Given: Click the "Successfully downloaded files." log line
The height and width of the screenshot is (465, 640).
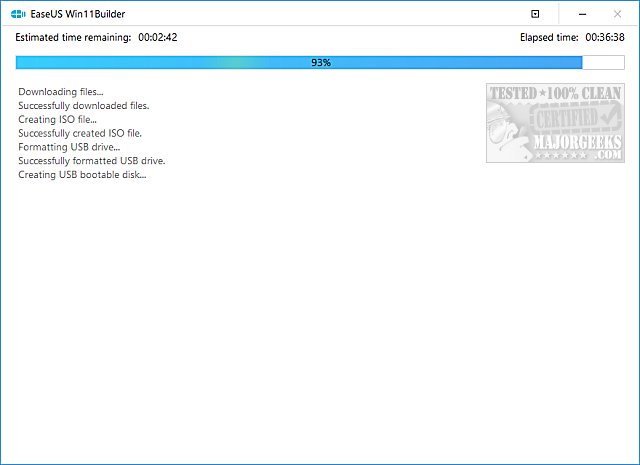Looking at the screenshot, I should coord(84,106).
